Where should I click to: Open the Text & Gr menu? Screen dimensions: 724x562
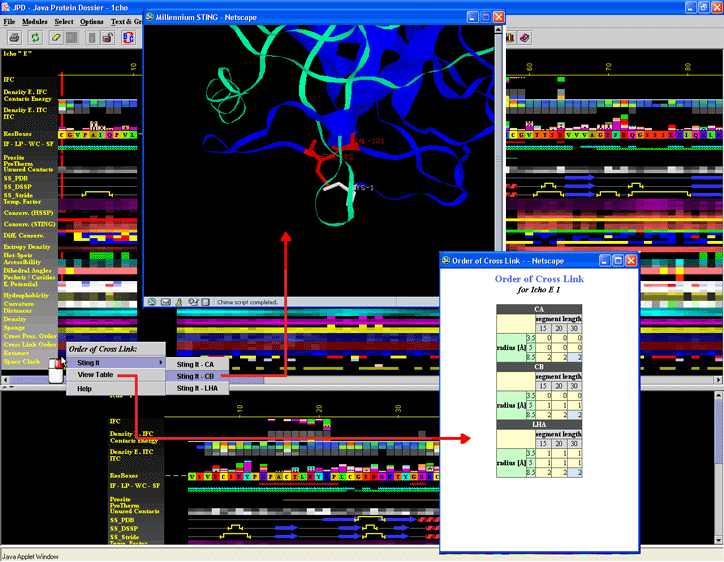126,22
